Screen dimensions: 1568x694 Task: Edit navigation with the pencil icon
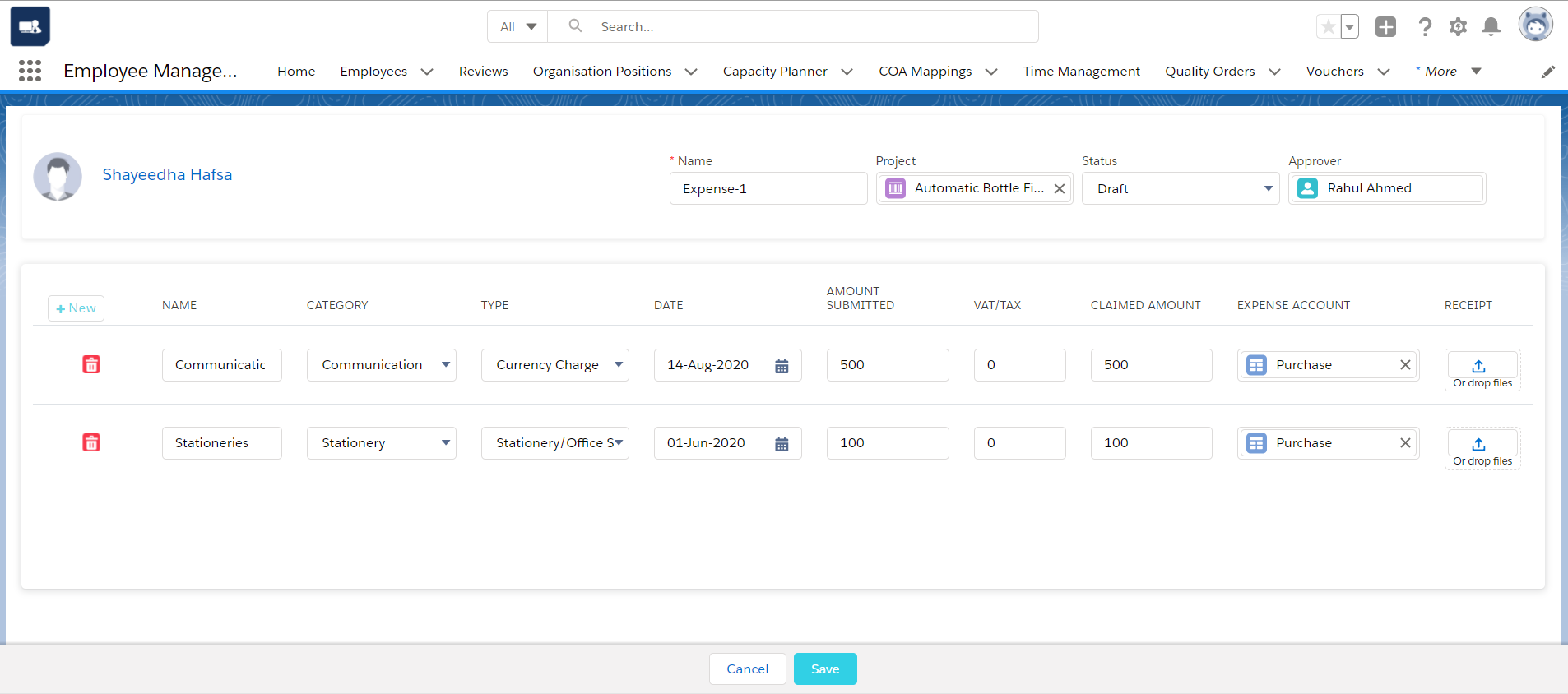coord(1547,72)
